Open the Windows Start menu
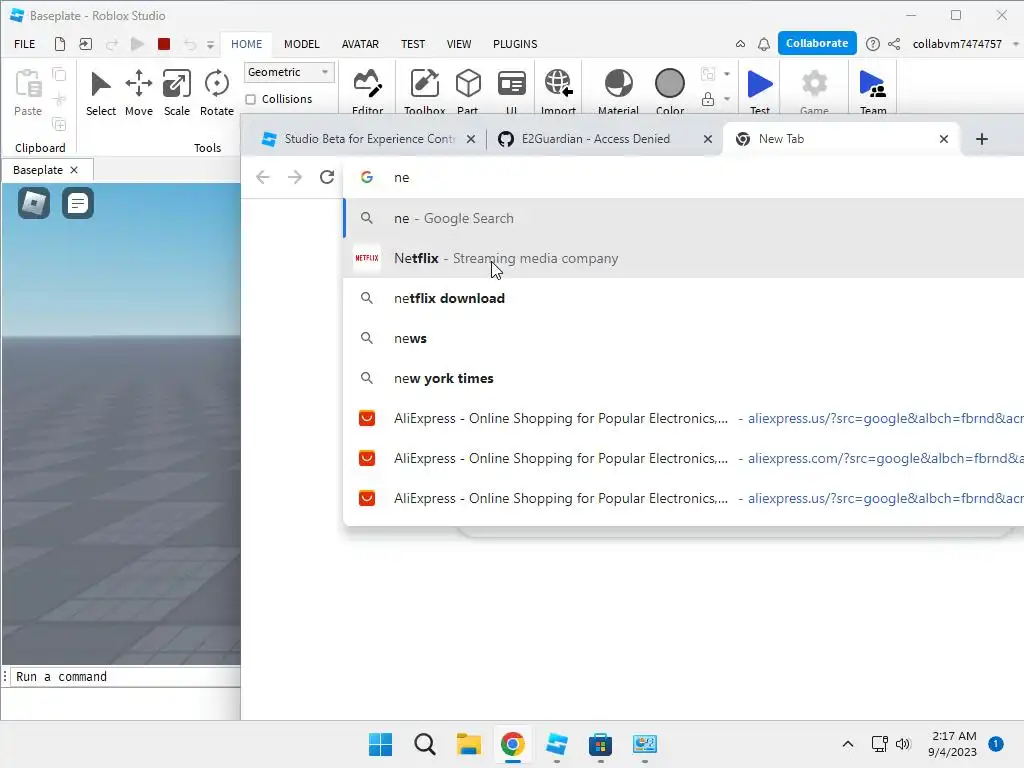The height and width of the screenshot is (768, 1024). pyautogui.click(x=380, y=744)
